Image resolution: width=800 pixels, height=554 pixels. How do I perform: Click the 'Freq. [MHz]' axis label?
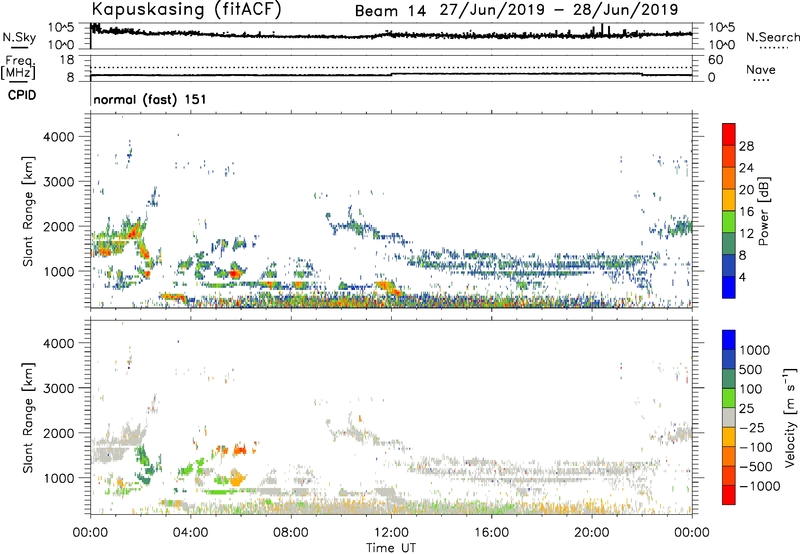pyautogui.click(x=18, y=68)
